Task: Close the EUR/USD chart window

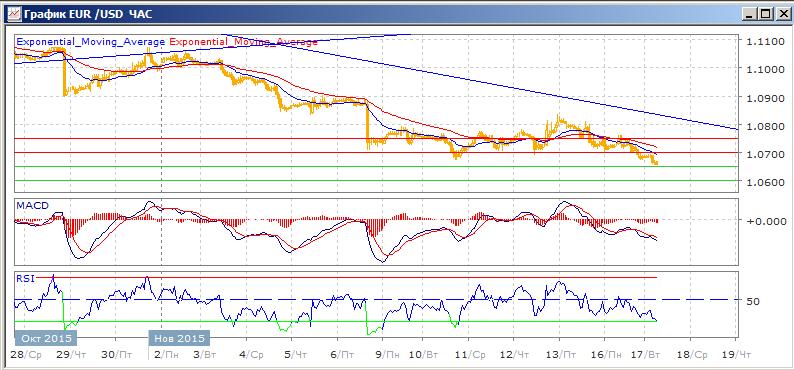Action: pyautogui.click(x=780, y=14)
